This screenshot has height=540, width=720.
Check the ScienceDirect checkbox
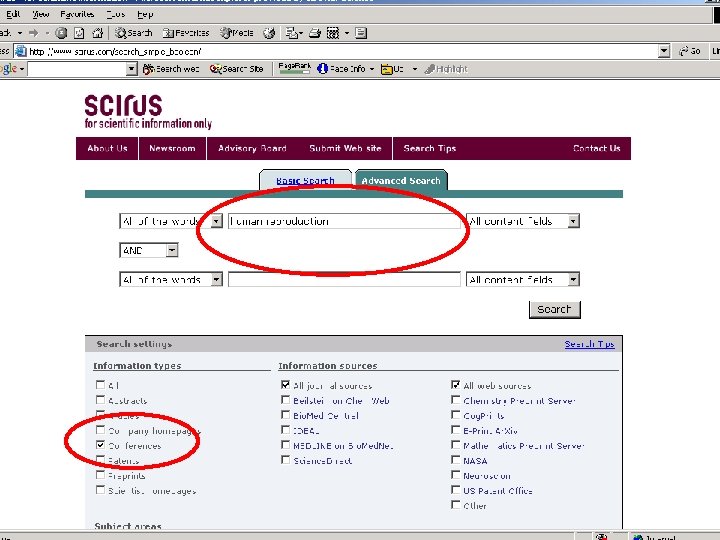pyautogui.click(x=285, y=460)
